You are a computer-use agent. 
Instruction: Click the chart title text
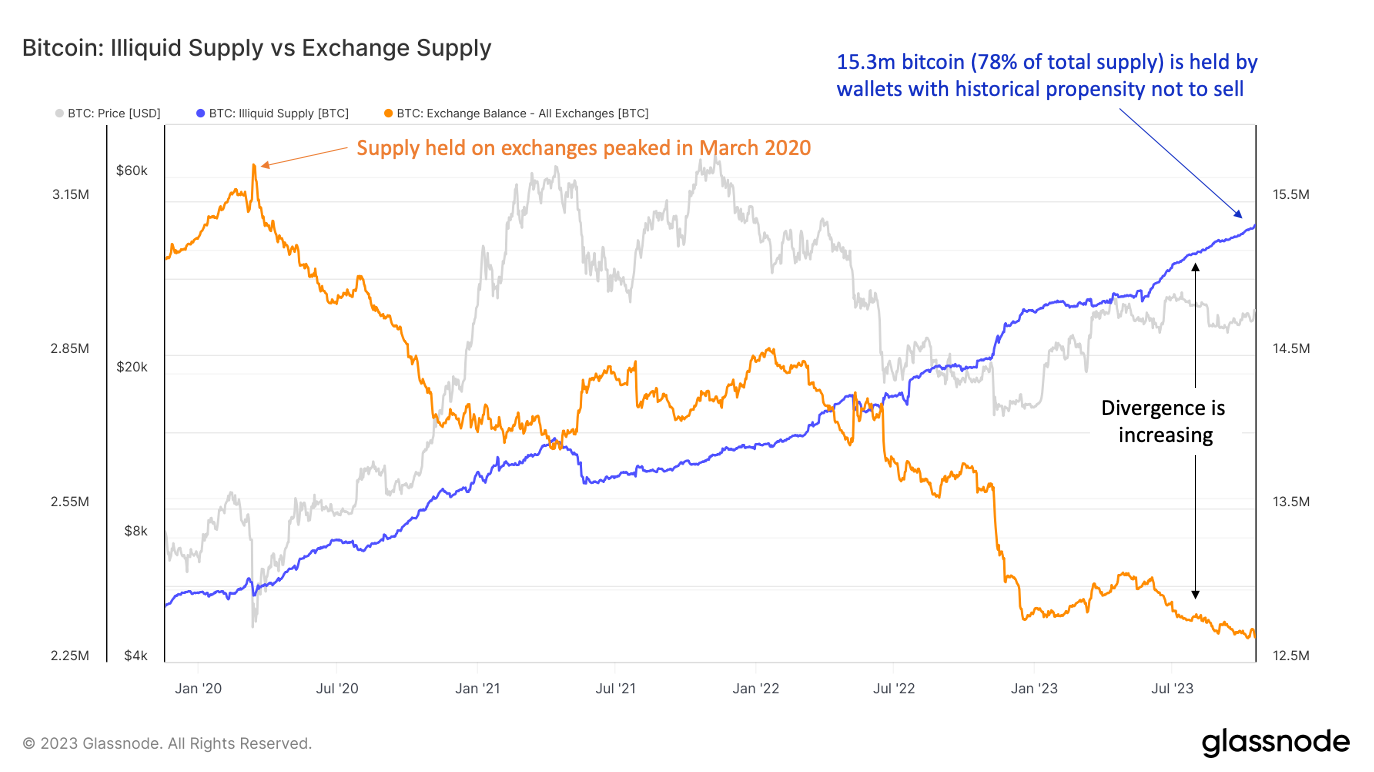(256, 48)
